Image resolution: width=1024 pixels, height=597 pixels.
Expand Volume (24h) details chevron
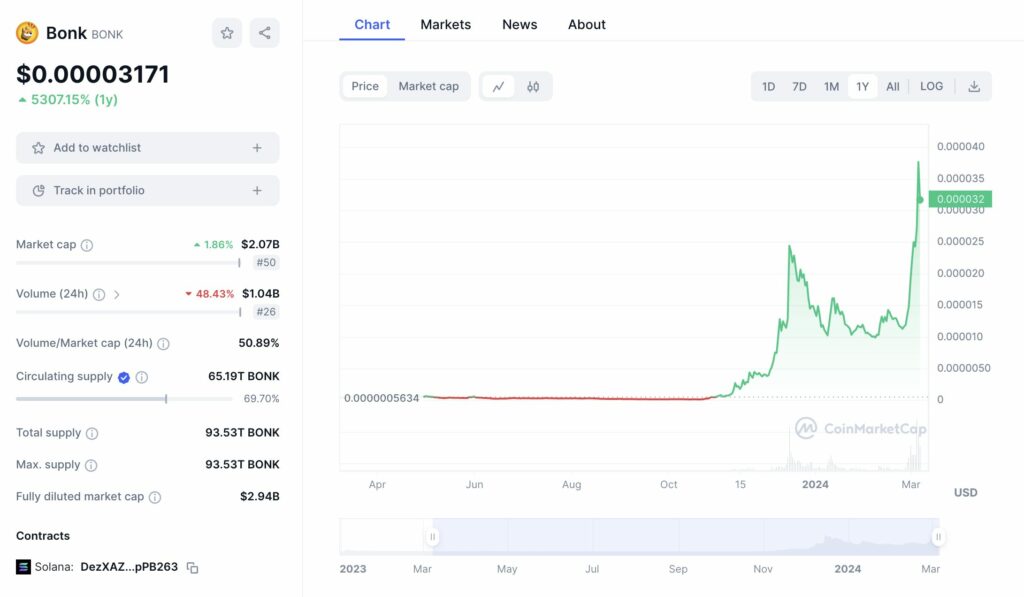coord(117,294)
